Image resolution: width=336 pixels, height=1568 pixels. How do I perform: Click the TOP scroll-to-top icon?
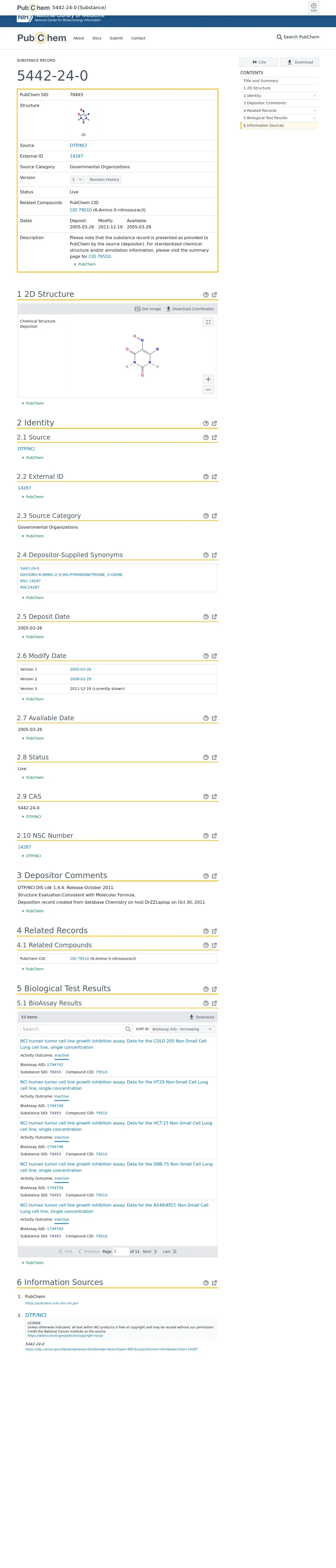tap(313, 7)
